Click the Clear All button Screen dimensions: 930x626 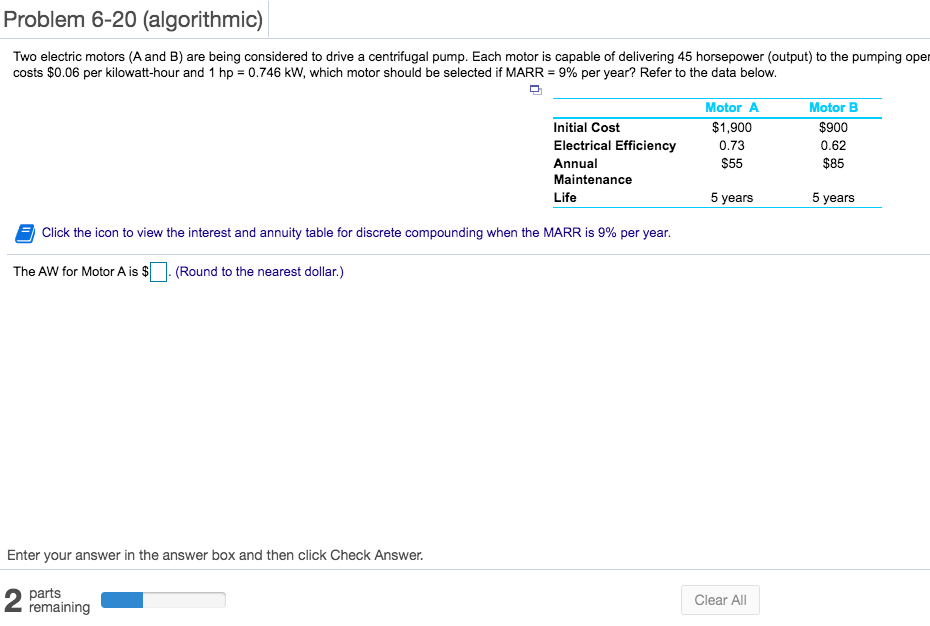click(x=719, y=599)
